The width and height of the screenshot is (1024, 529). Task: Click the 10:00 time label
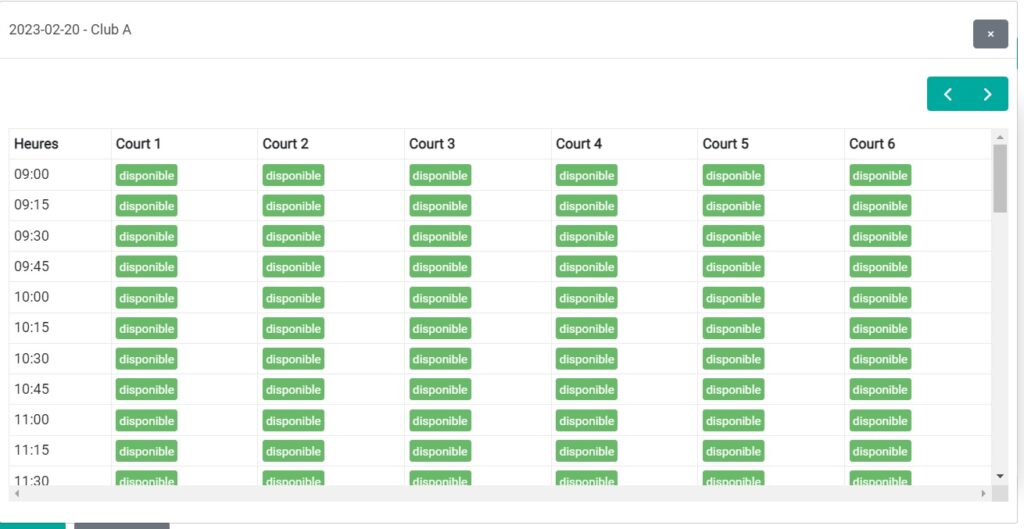pyautogui.click(x=31, y=297)
